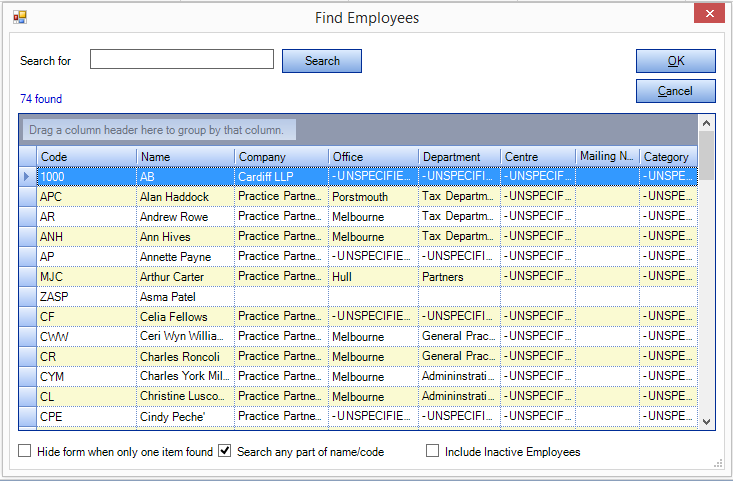Confirm selection with the OK button
Screen dimensions: 733x481
click(676, 61)
